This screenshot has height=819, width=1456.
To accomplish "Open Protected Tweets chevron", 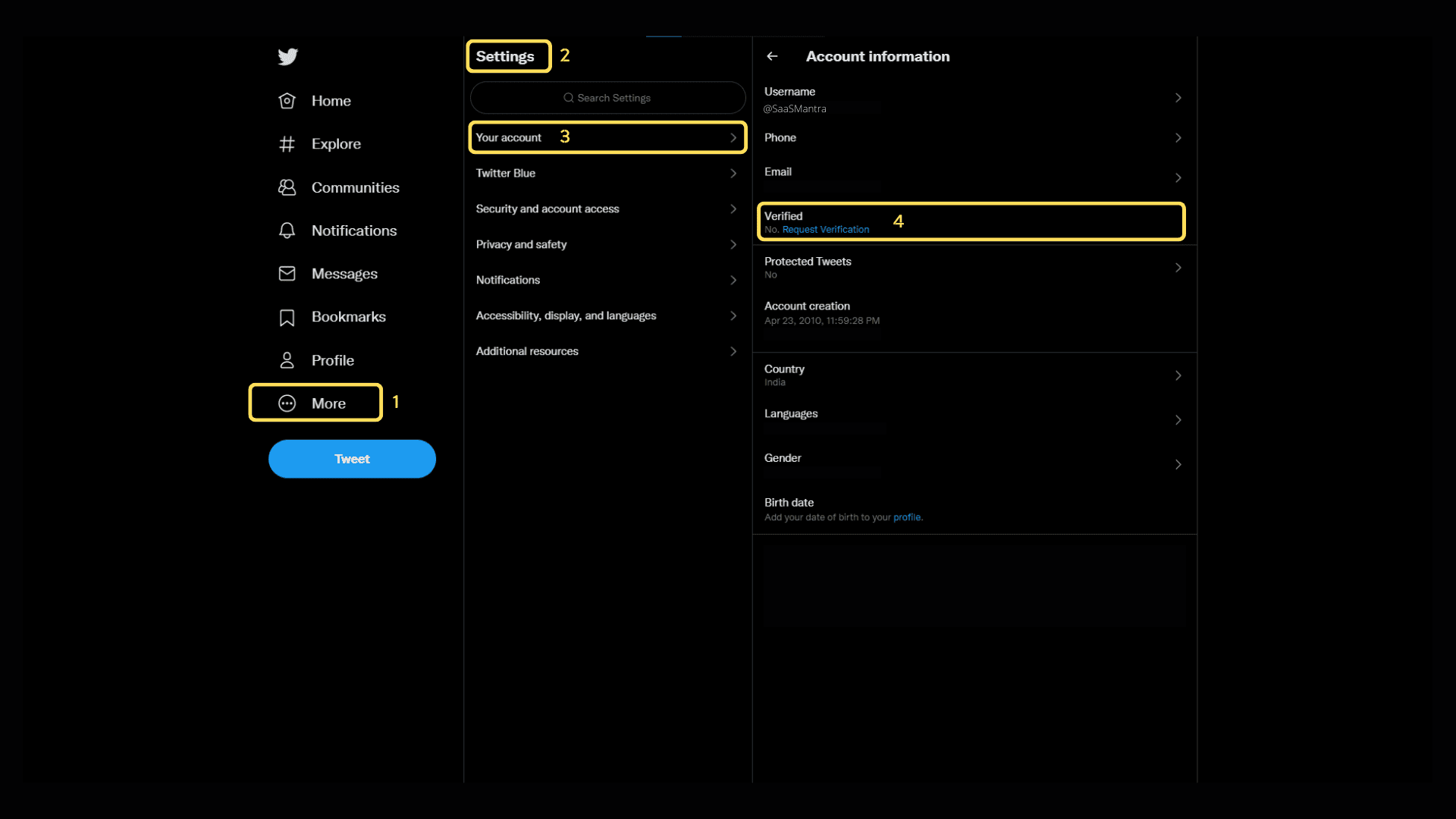I will point(1178,268).
